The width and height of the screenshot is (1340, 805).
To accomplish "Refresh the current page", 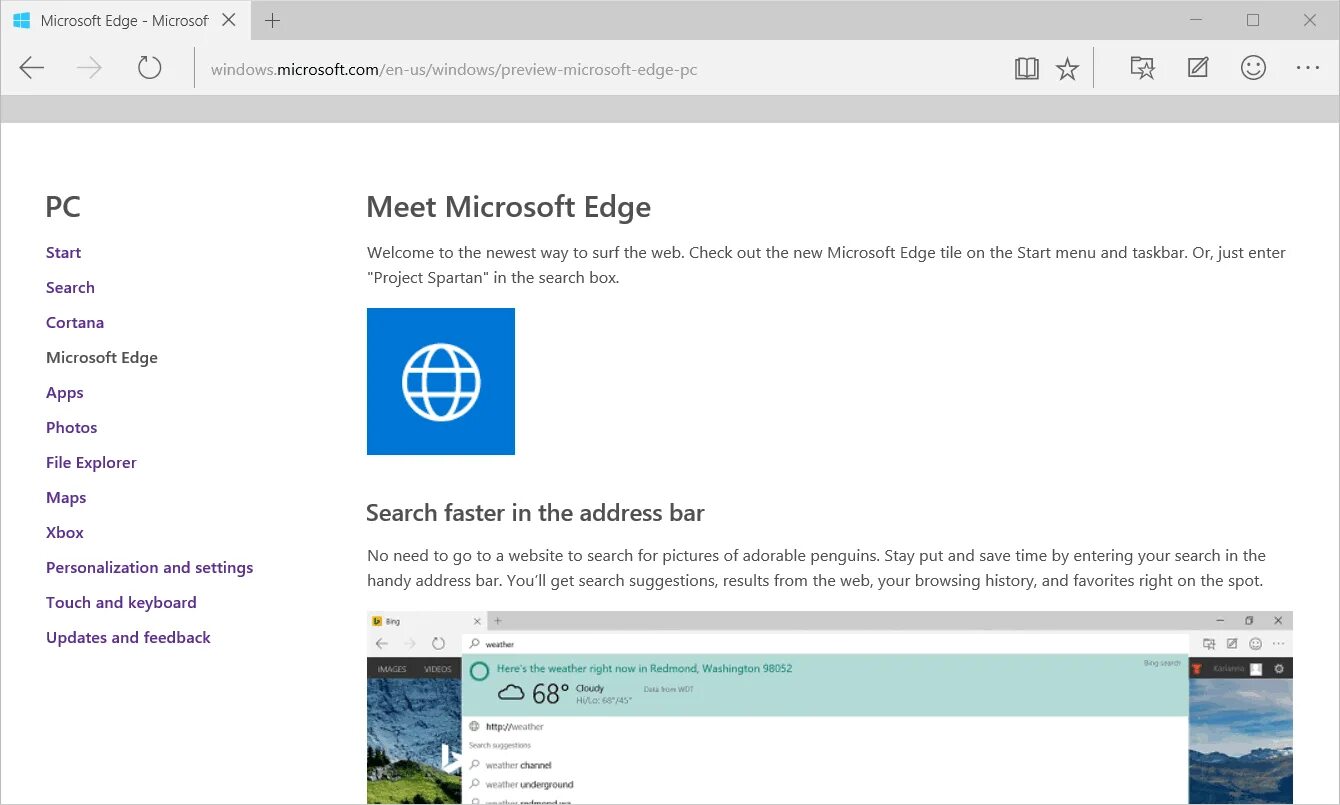I will (x=149, y=68).
